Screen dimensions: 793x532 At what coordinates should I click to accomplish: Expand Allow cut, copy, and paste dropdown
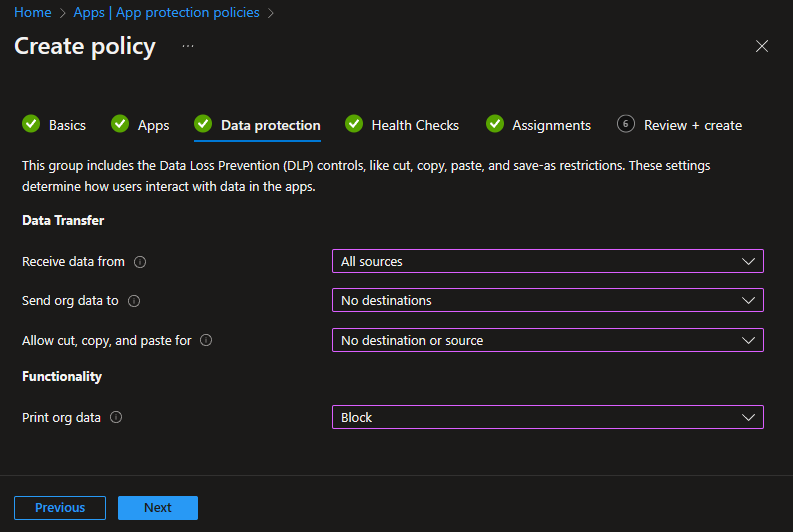[x=547, y=341]
